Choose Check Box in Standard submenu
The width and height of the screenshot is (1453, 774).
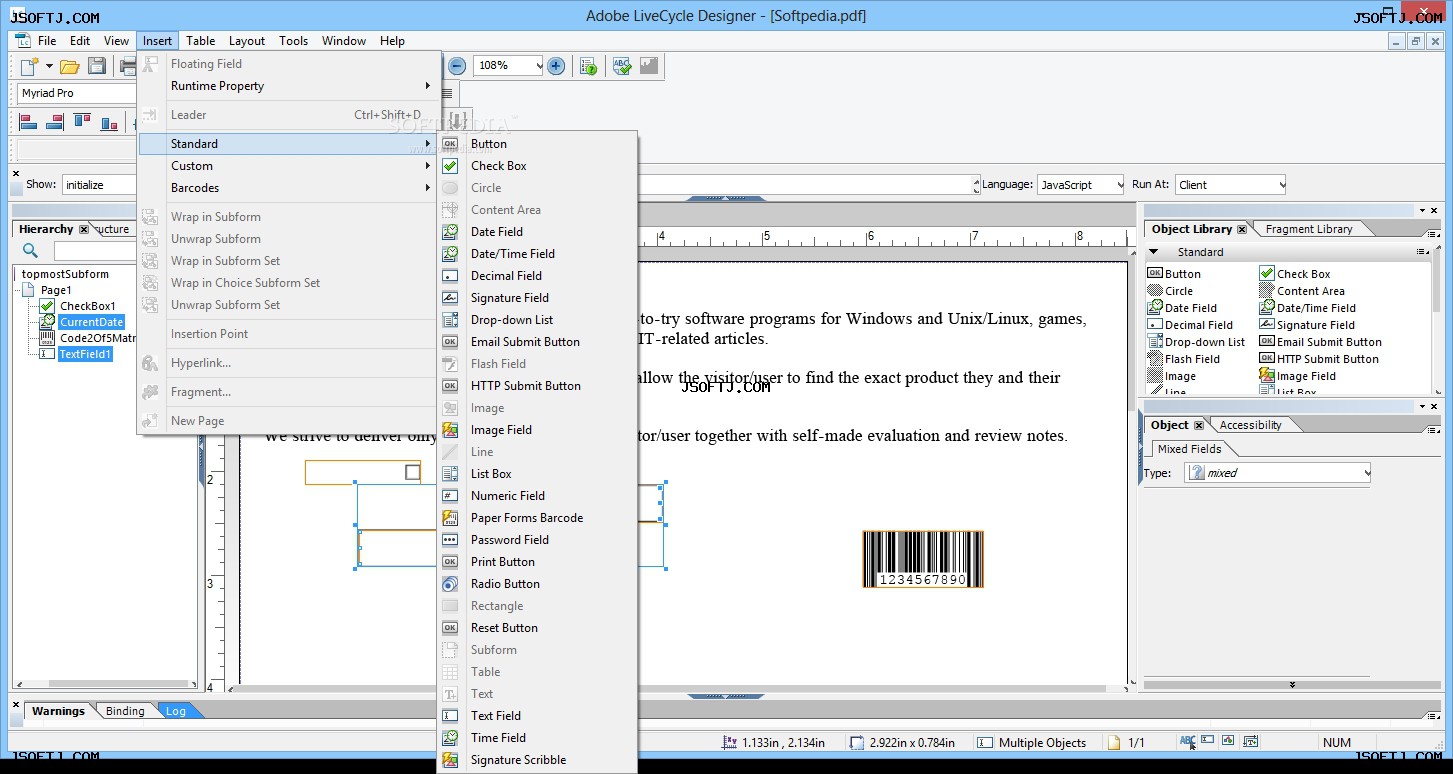pos(537,166)
